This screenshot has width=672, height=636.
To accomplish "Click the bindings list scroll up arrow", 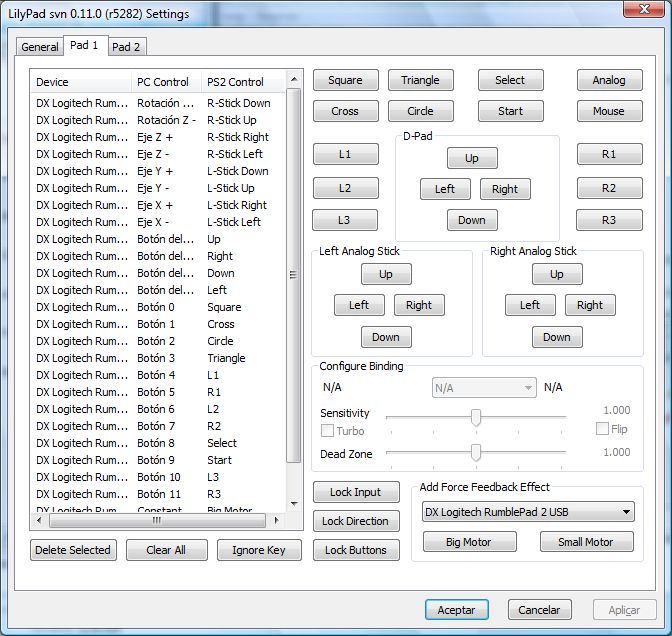I will pos(294,79).
